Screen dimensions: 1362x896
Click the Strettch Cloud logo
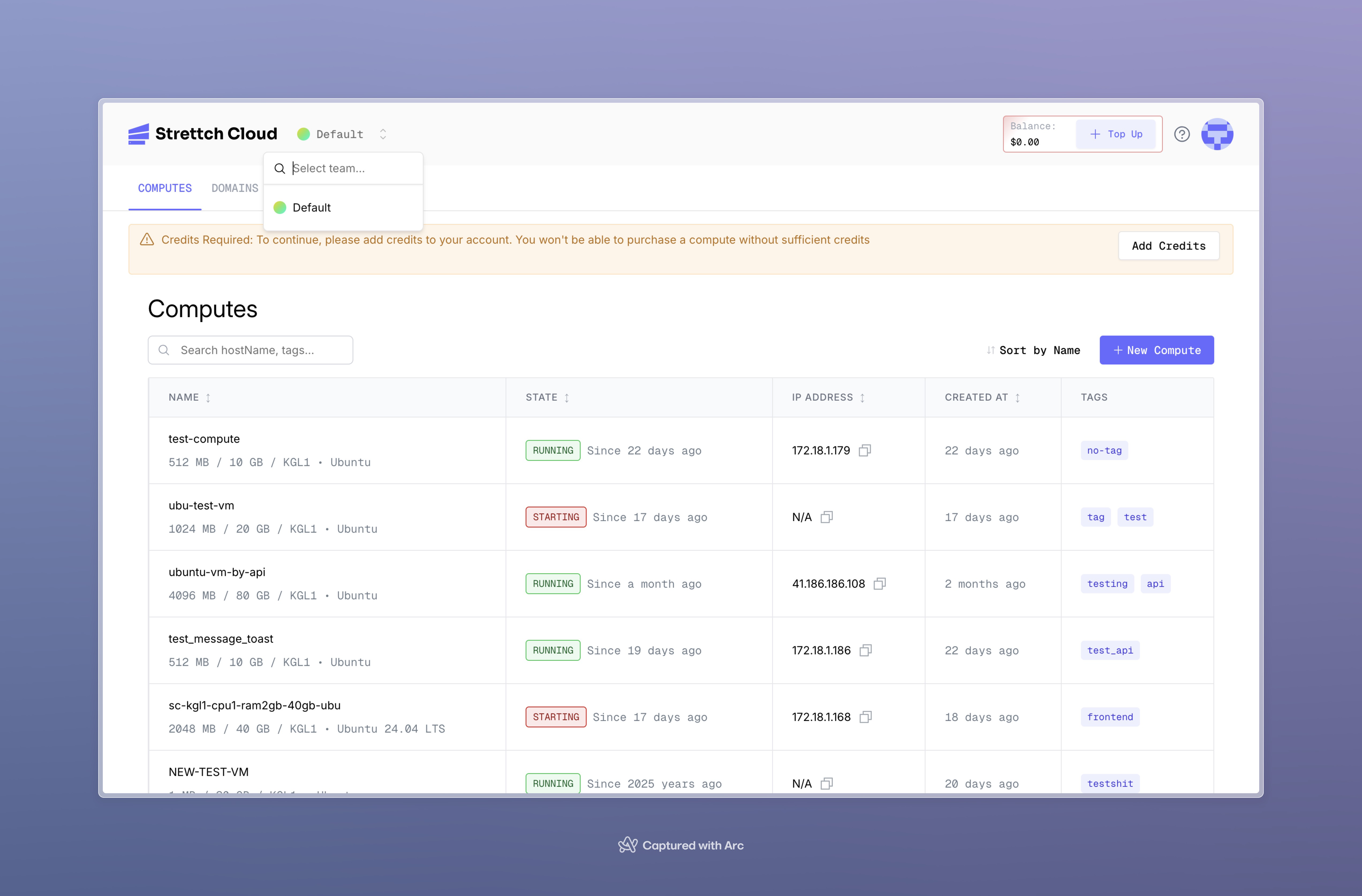click(x=203, y=134)
